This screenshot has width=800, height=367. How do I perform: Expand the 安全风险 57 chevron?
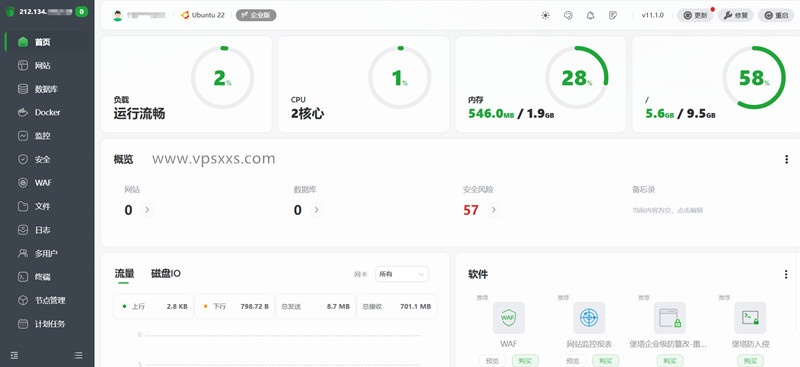coord(493,210)
